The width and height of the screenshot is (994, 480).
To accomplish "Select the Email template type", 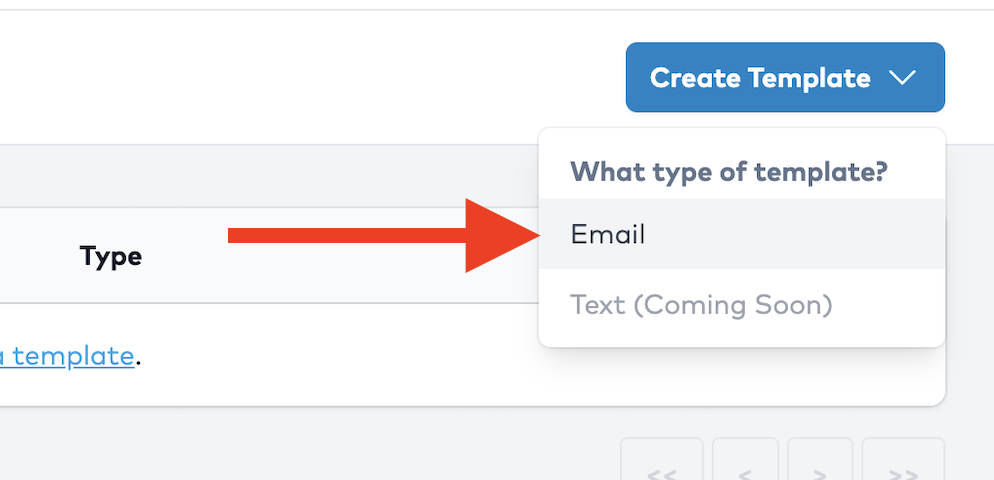I will 740,234.
